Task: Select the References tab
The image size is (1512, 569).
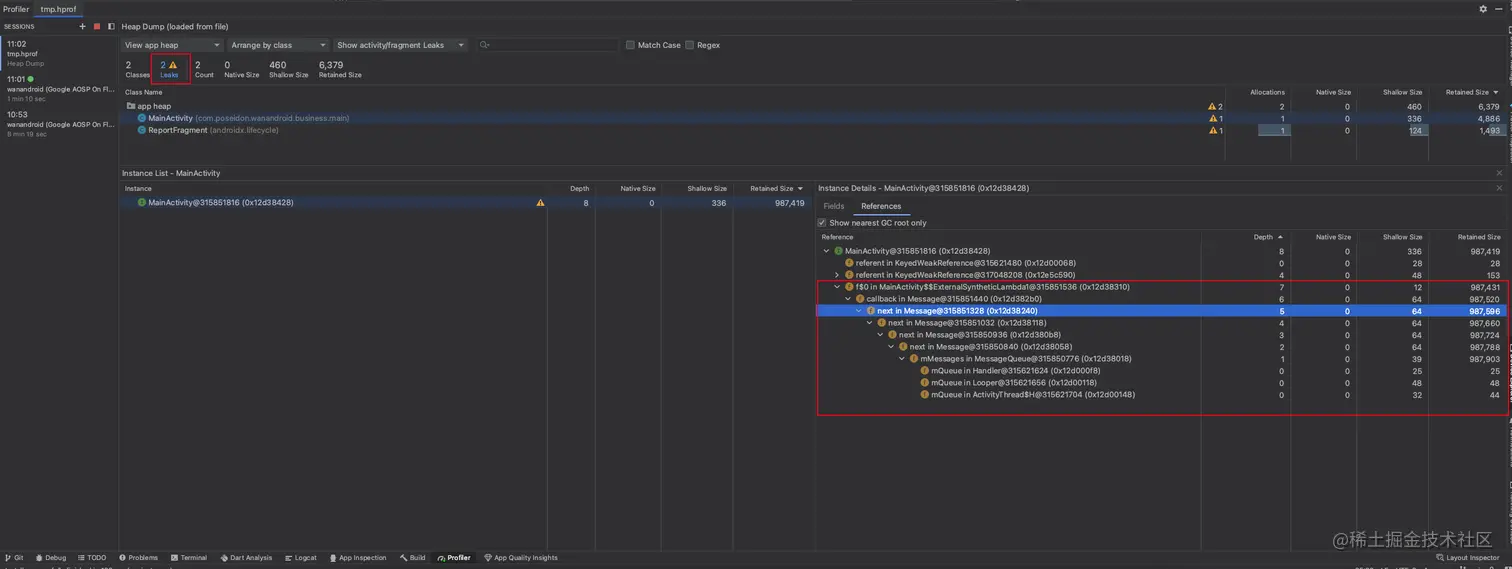Action: pos(881,206)
